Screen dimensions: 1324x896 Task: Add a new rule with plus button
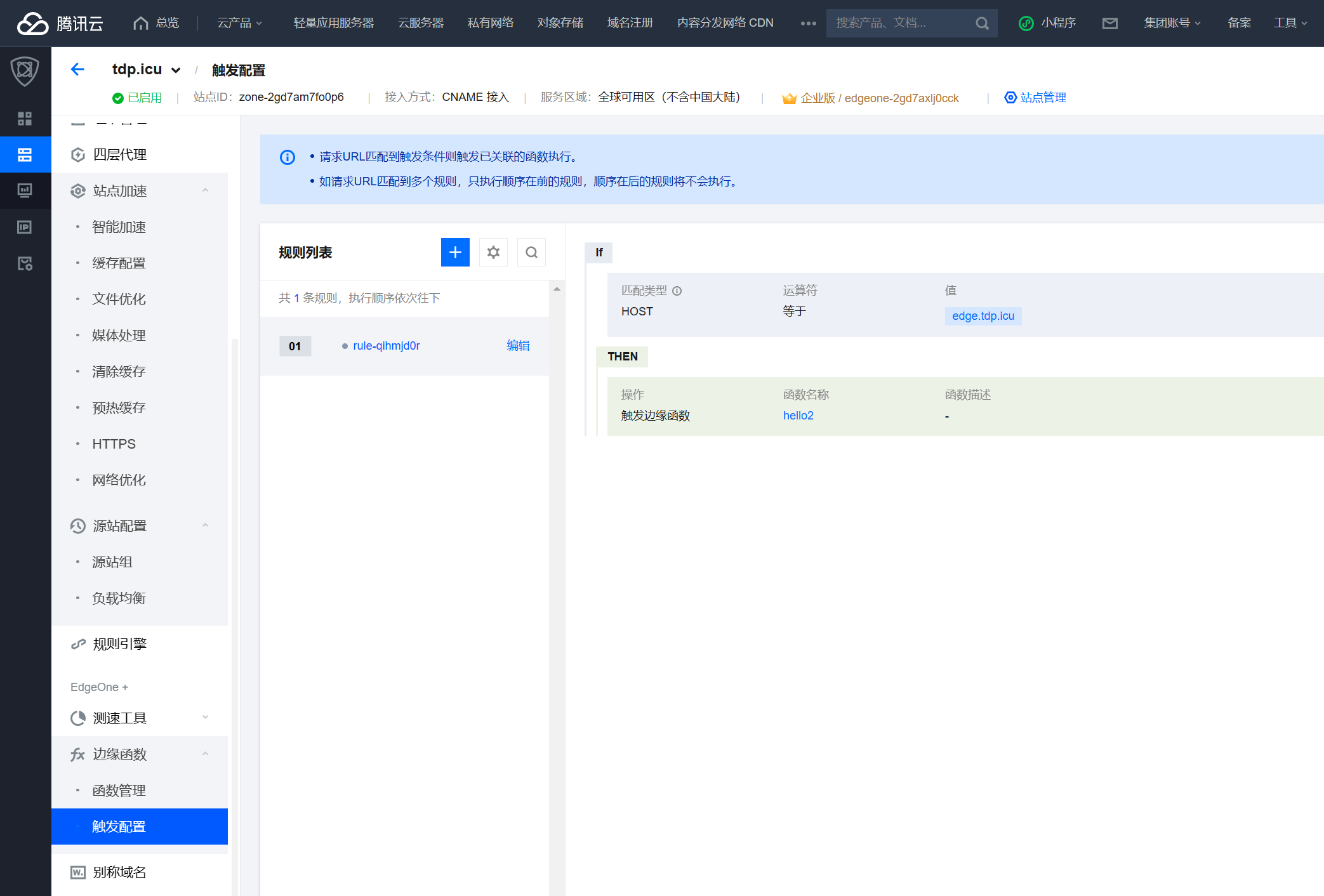coord(455,253)
